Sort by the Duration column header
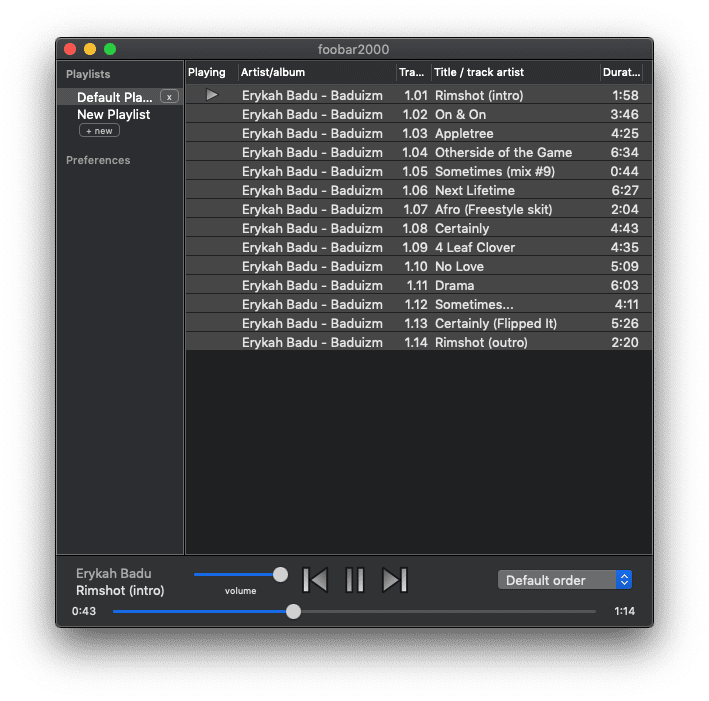The image size is (709, 701). pos(622,72)
